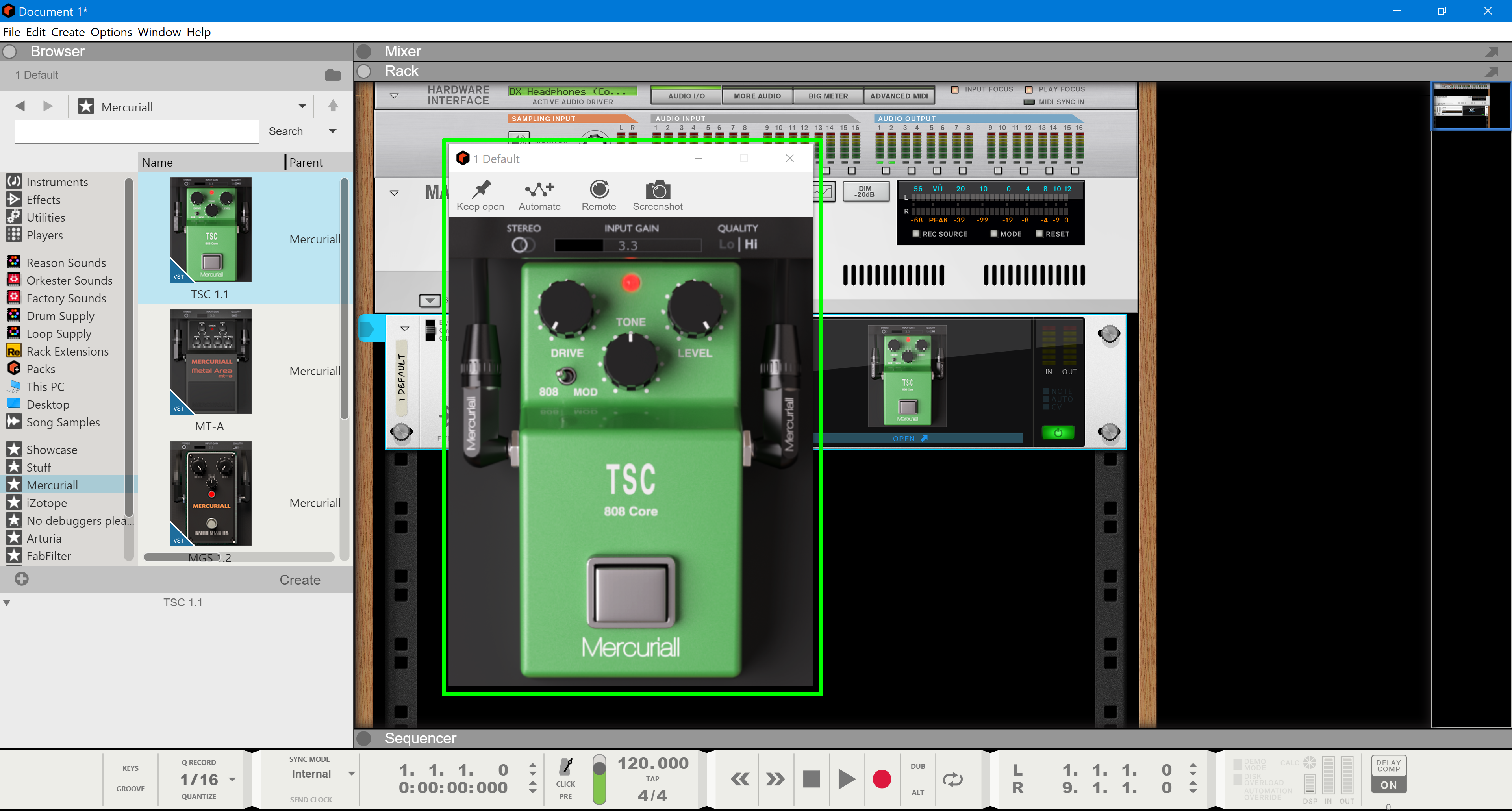Image resolution: width=1512 pixels, height=811 pixels.
Task: Open Packs location in browser
Action: tap(41, 368)
